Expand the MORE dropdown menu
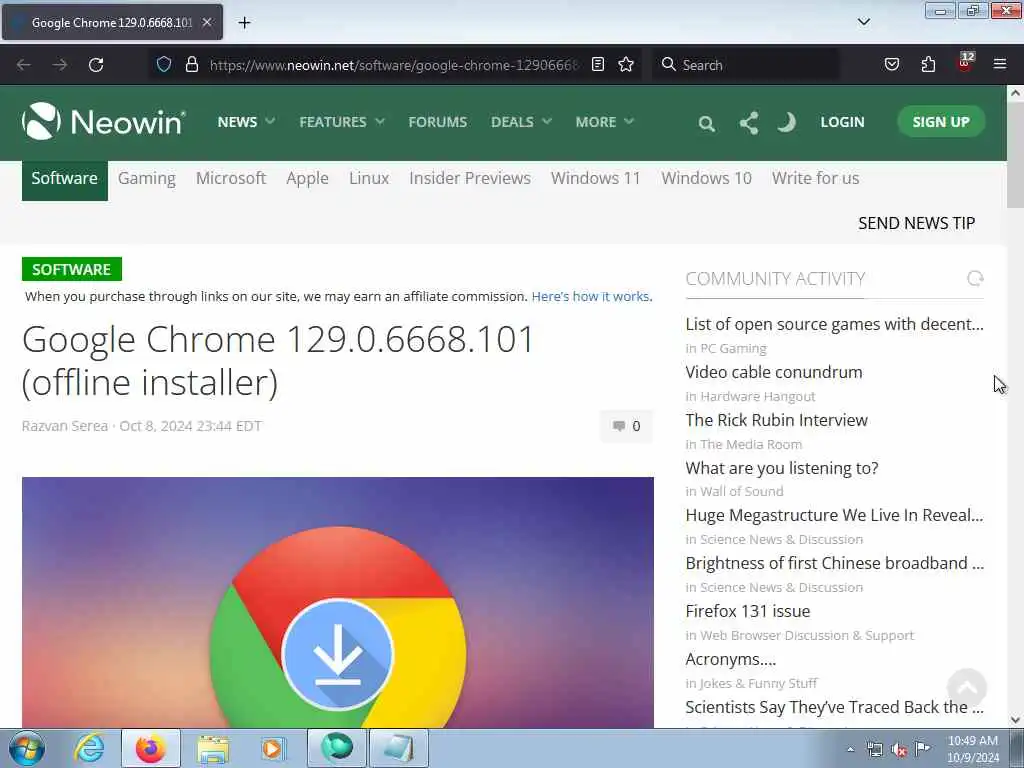This screenshot has width=1024, height=768. click(x=604, y=122)
